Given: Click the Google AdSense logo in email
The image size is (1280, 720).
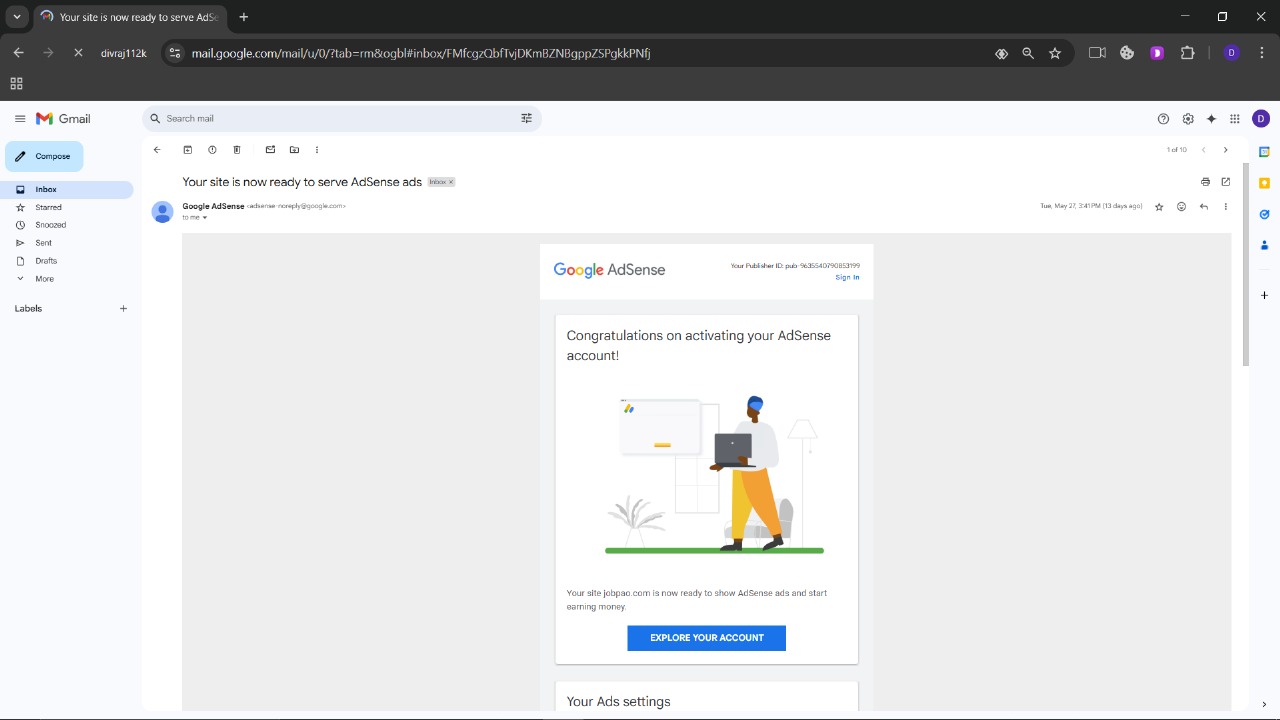Looking at the screenshot, I should click(x=609, y=270).
